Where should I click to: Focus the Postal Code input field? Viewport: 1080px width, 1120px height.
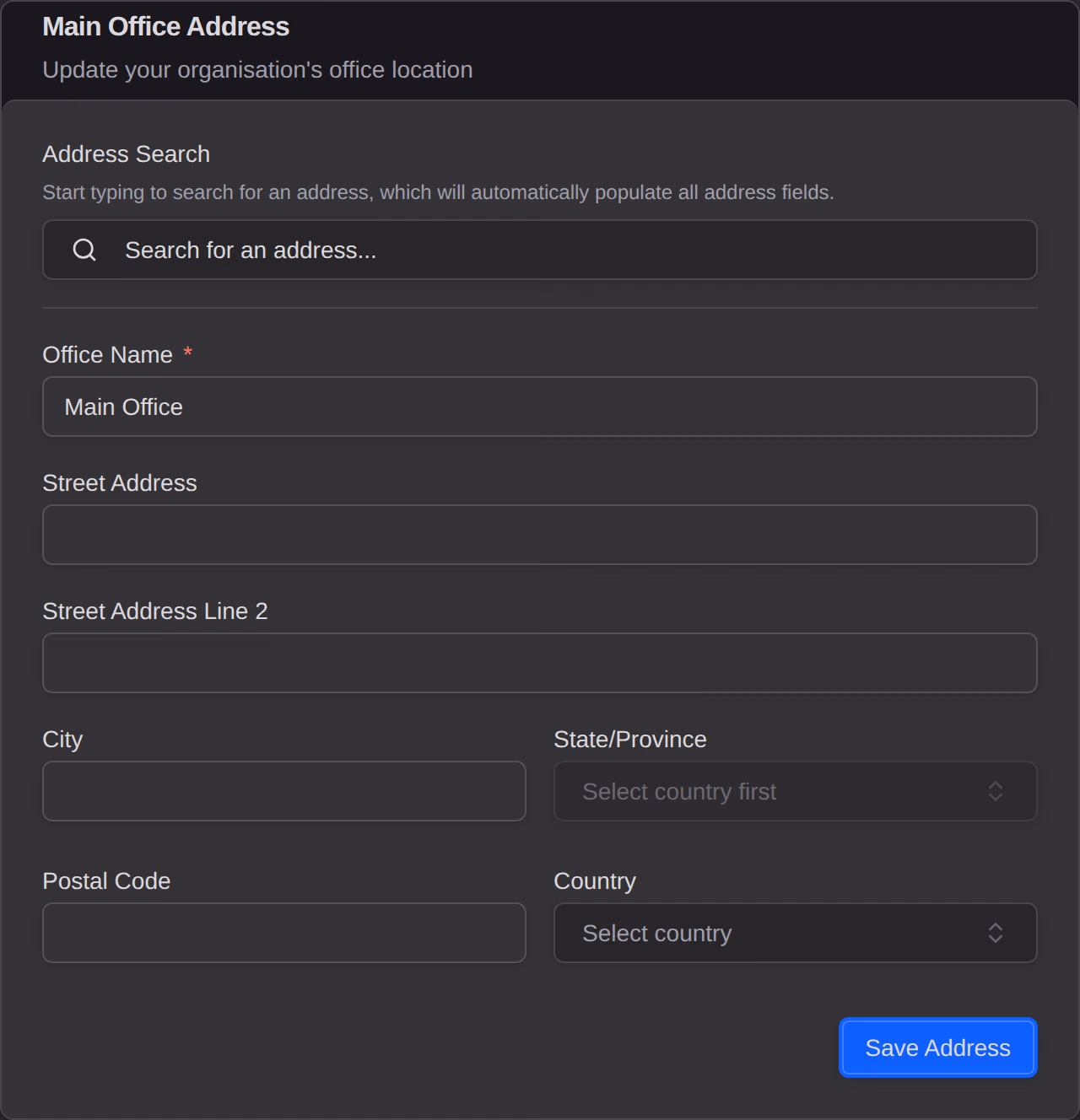point(284,933)
